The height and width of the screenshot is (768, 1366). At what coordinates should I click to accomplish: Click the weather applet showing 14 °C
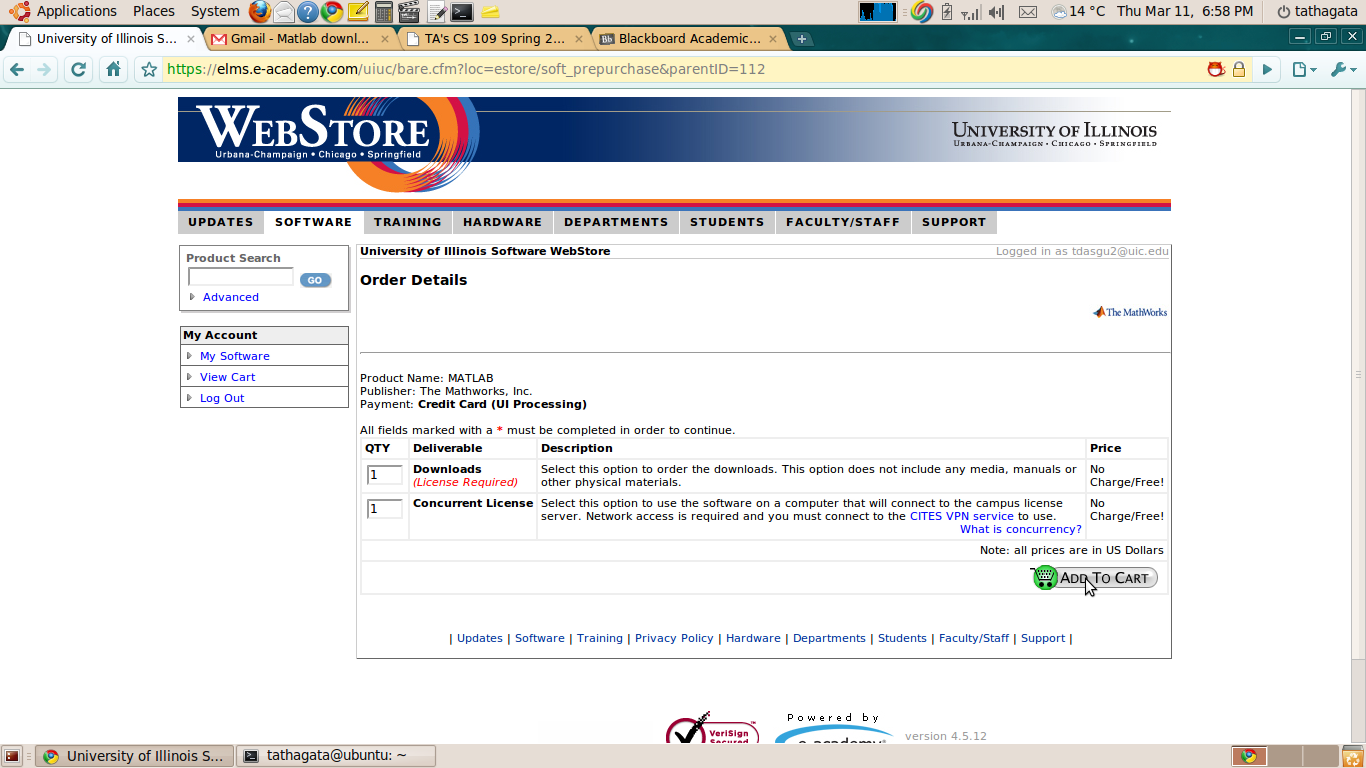1078,12
